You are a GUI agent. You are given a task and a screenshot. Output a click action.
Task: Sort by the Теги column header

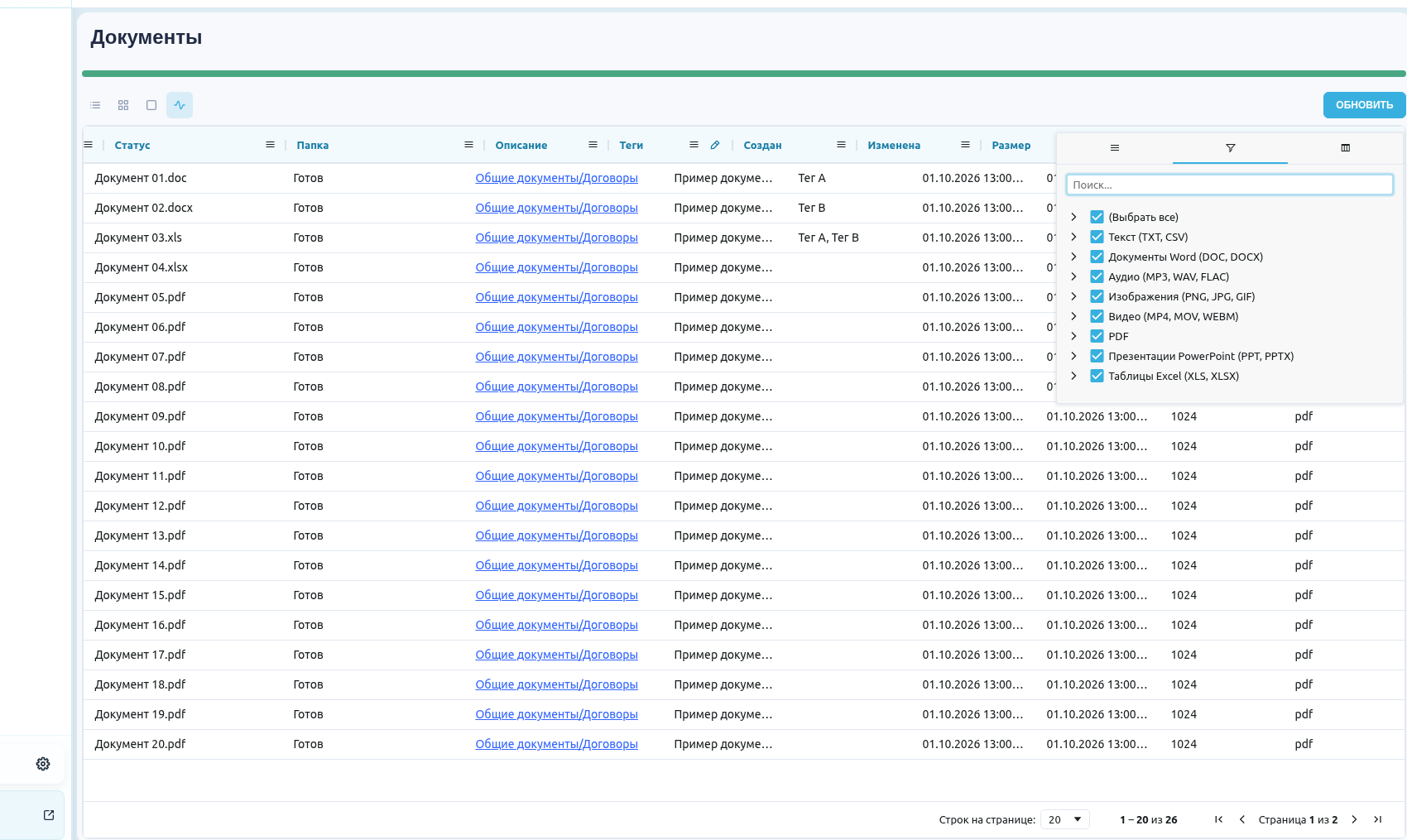click(631, 145)
